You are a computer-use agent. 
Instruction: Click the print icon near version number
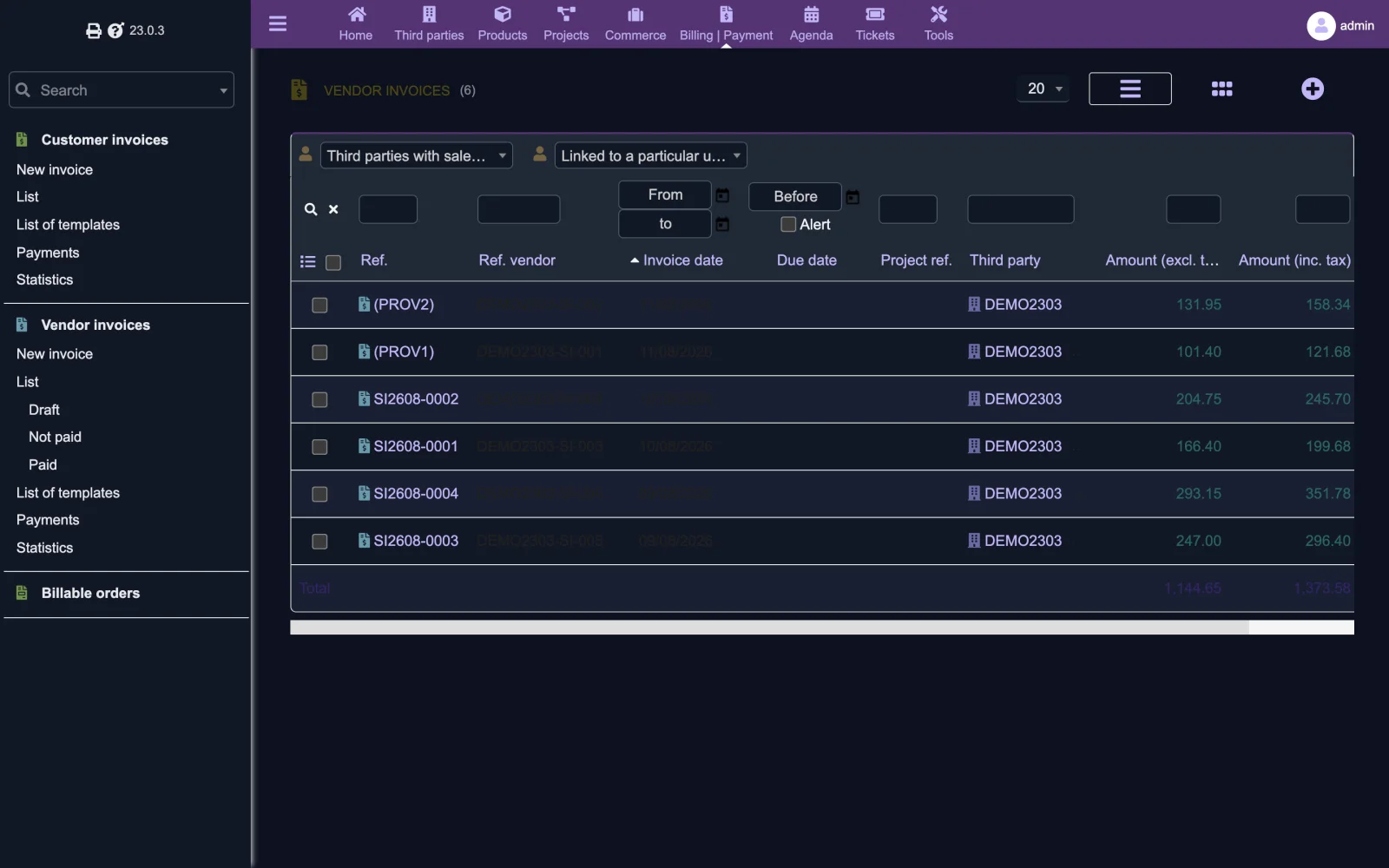94,31
